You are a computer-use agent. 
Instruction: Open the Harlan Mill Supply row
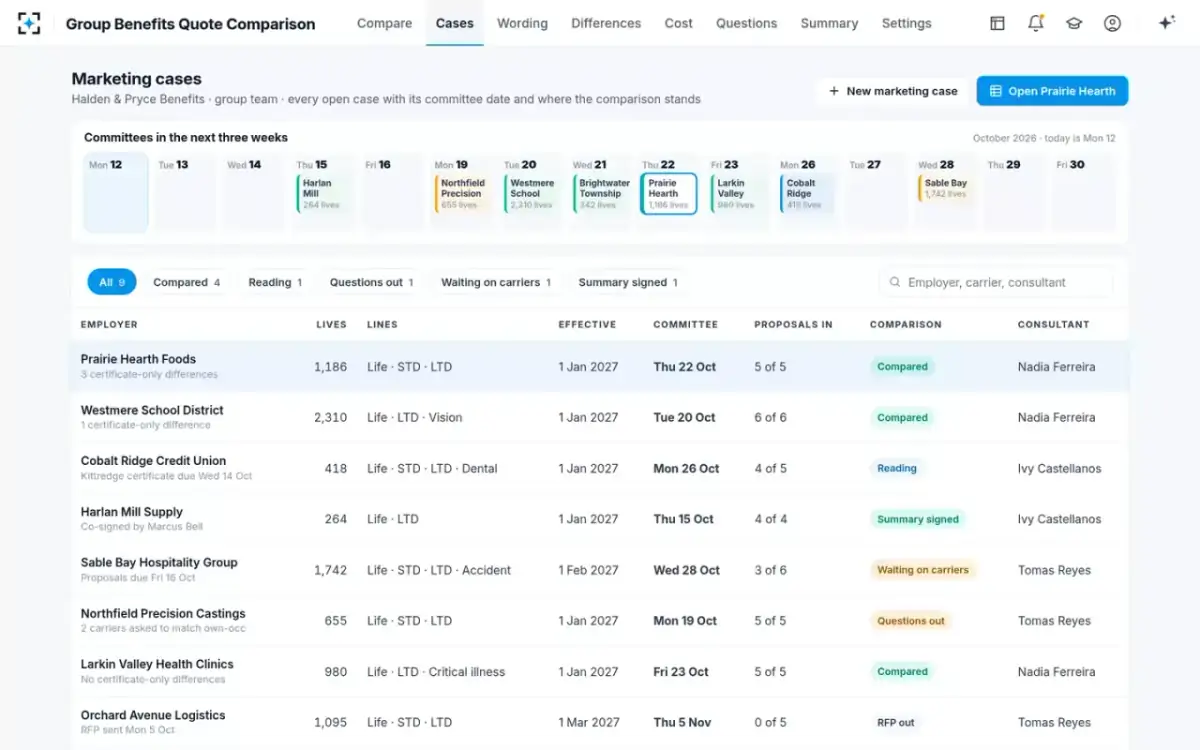[600, 519]
